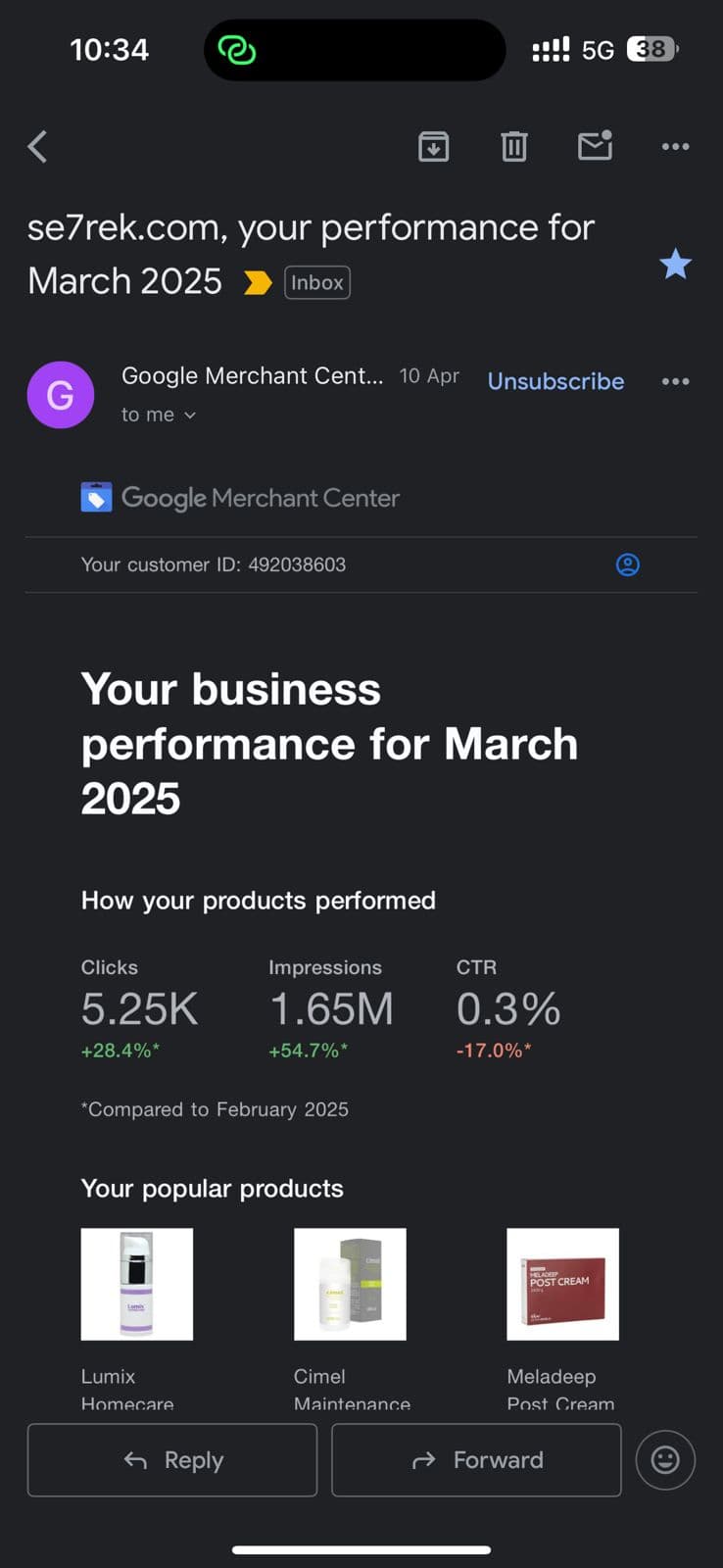Image resolution: width=723 pixels, height=1568 pixels.
Task: Expand recipient details next to 'to me'
Action: [x=190, y=416]
